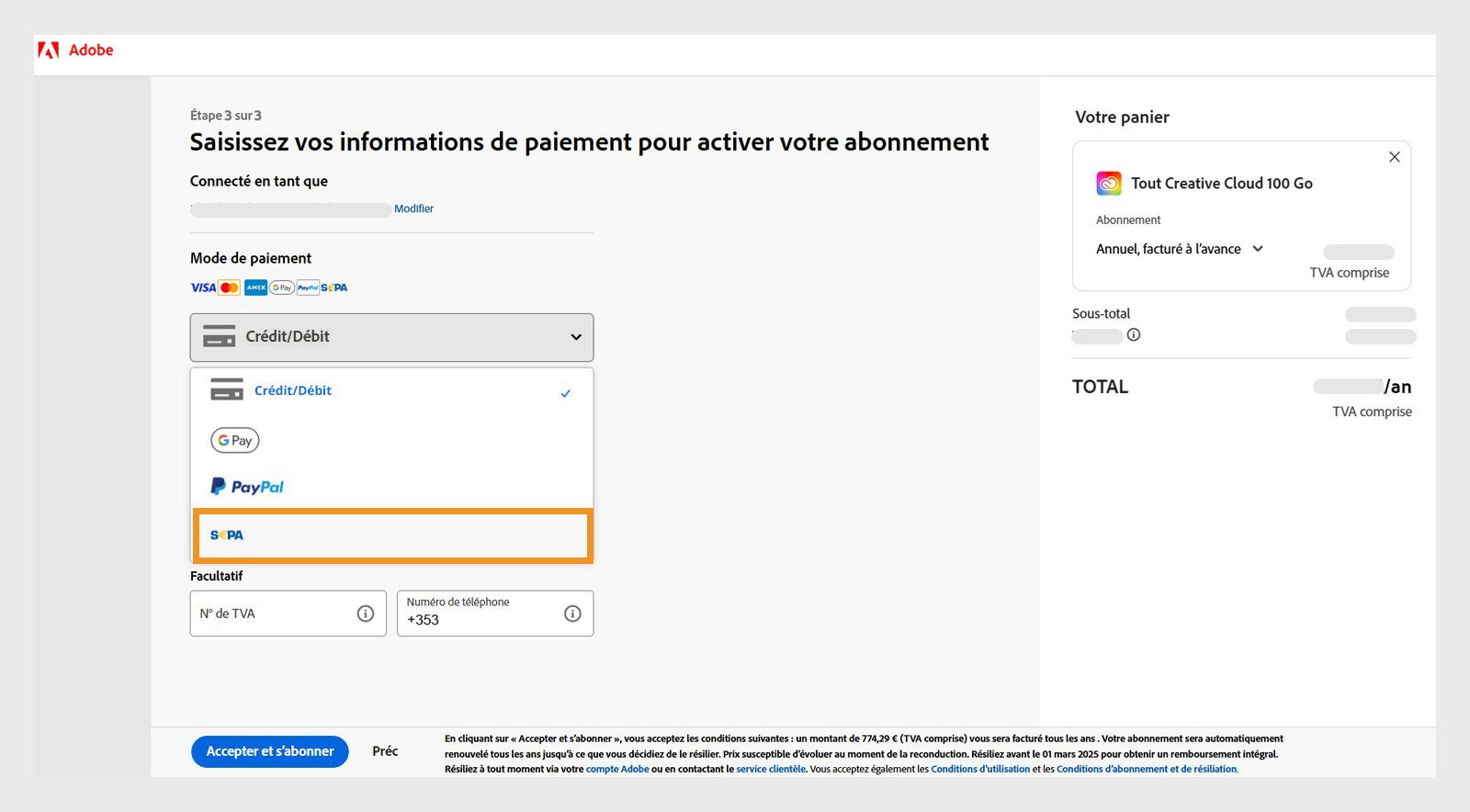Click the small SEPA logo in payment icons row
Screen dimensions: 1470x812
(334, 288)
